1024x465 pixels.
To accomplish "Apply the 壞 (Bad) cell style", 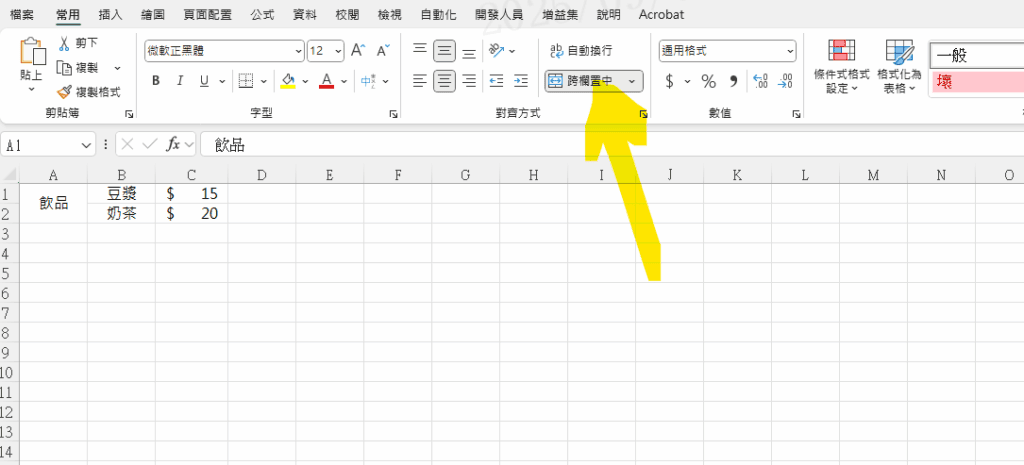I will click(975, 82).
